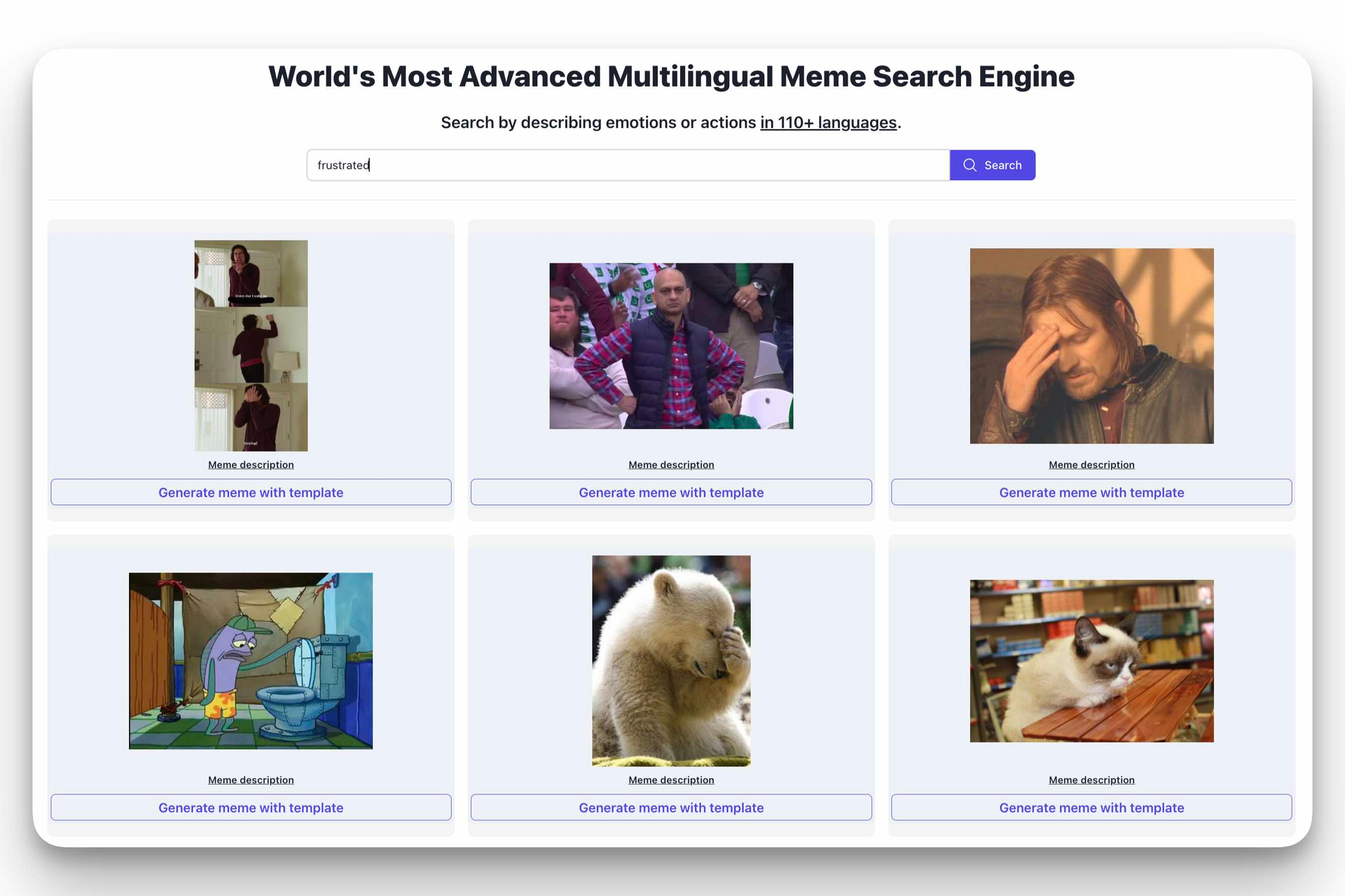The image size is (1345, 896).
Task: Open Meme description for the Grumpy Cat meme
Action: [1091, 780]
